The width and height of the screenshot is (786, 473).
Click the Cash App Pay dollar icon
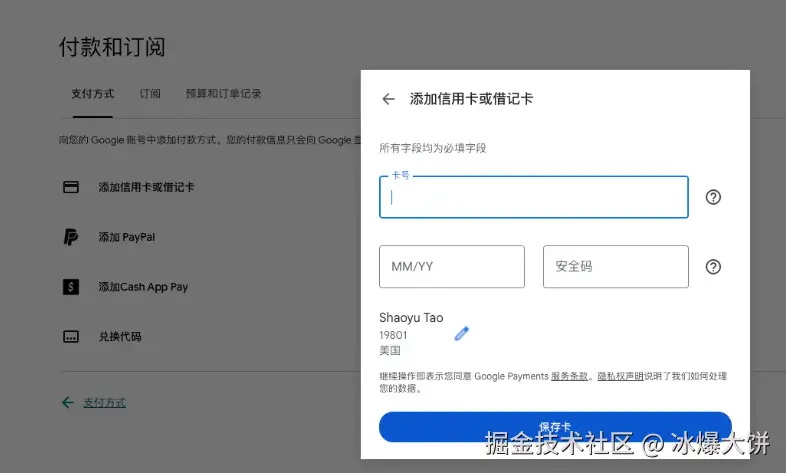point(71,287)
